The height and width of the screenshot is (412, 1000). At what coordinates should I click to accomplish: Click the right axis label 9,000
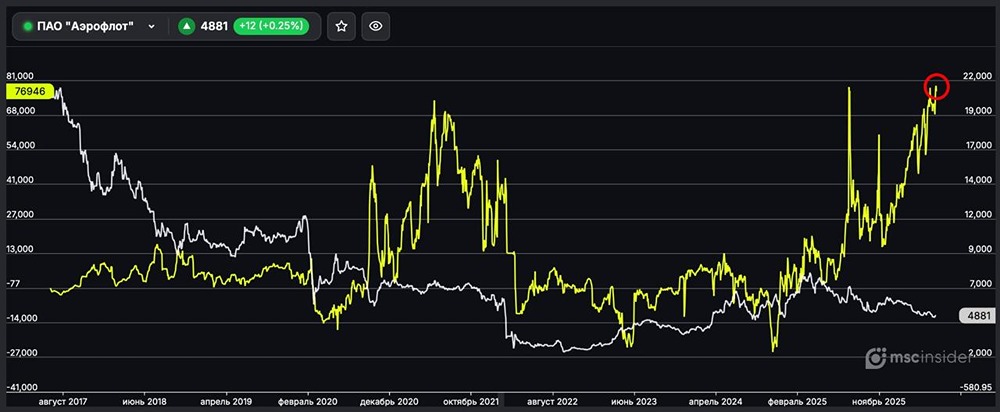tap(980, 249)
